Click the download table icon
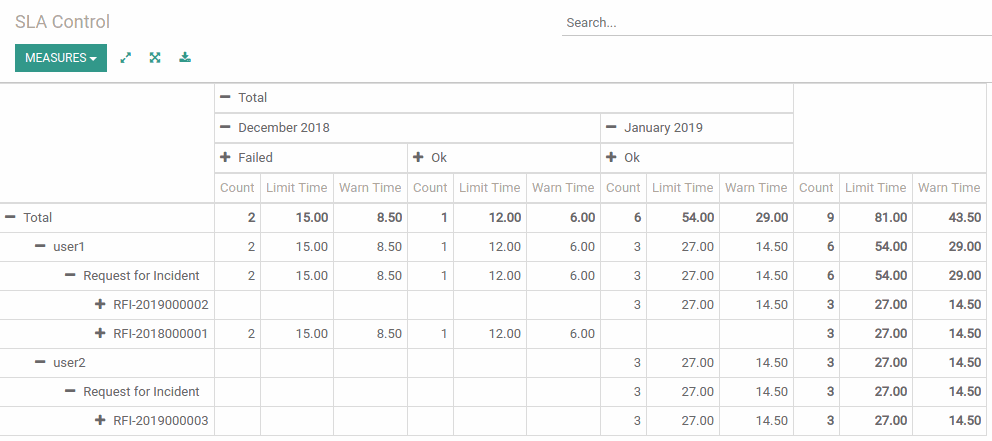This screenshot has width=992, height=441. (x=185, y=58)
